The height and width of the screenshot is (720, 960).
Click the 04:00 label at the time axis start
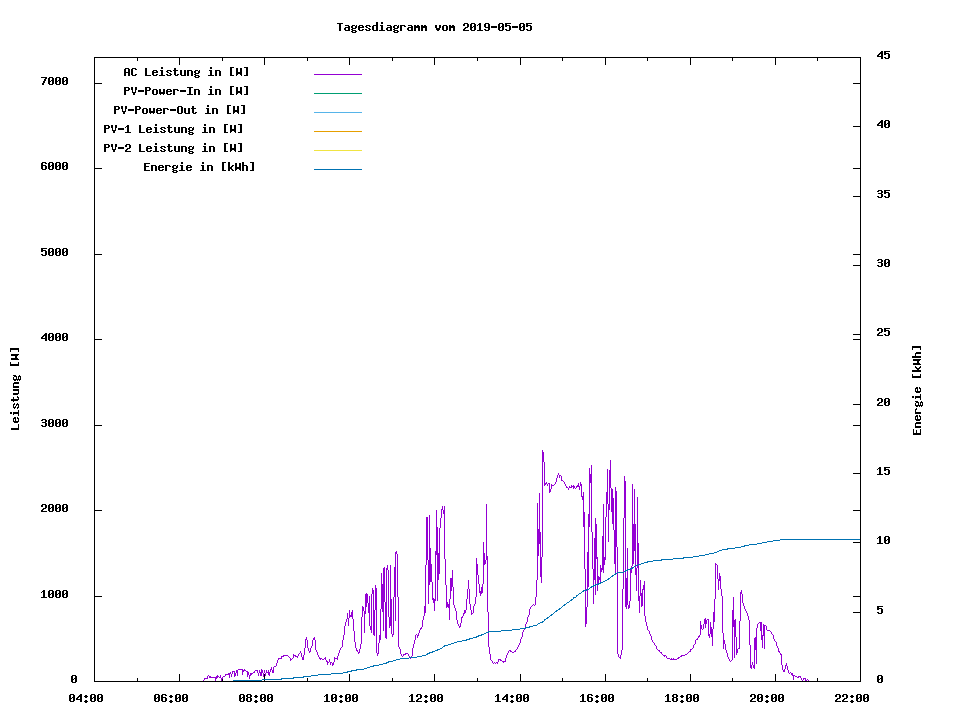(86, 698)
